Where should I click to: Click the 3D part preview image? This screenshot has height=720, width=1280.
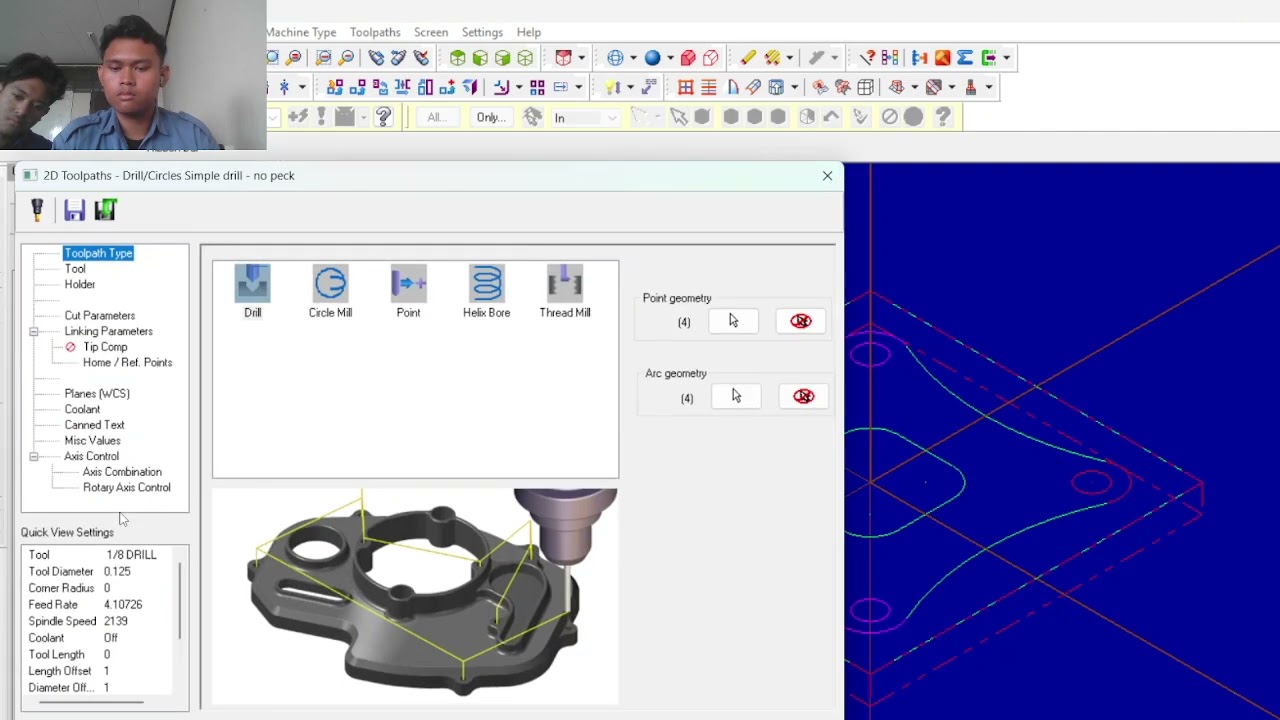415,597
